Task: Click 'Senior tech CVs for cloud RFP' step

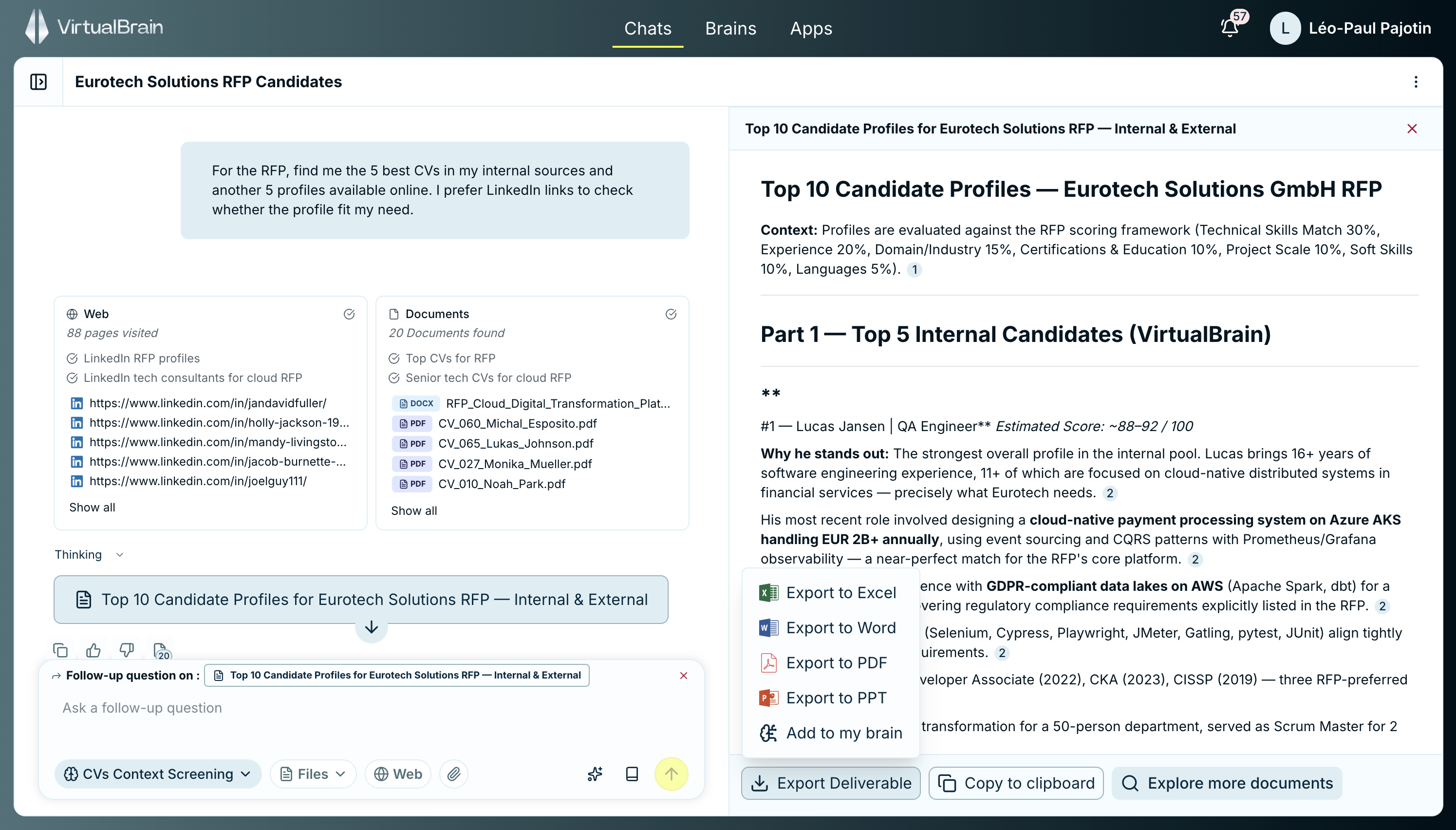Action: point(480,377)
